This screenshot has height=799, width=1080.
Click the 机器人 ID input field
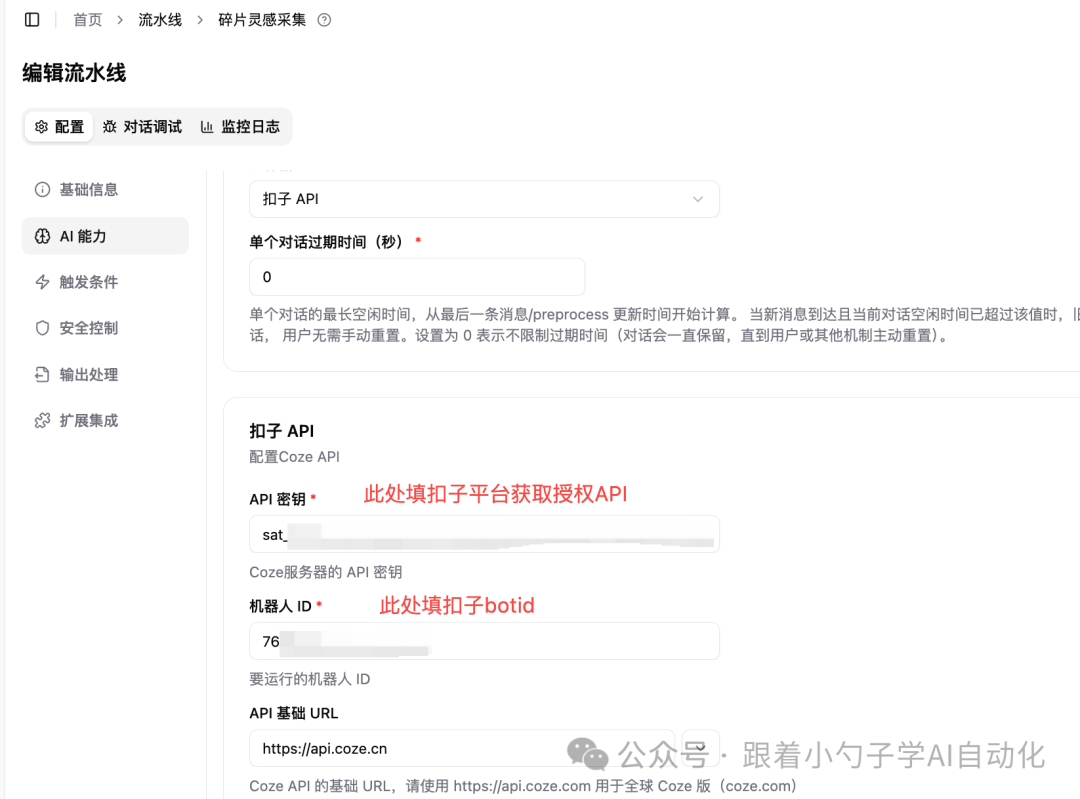pyautogui.click(x=484, y=641)
